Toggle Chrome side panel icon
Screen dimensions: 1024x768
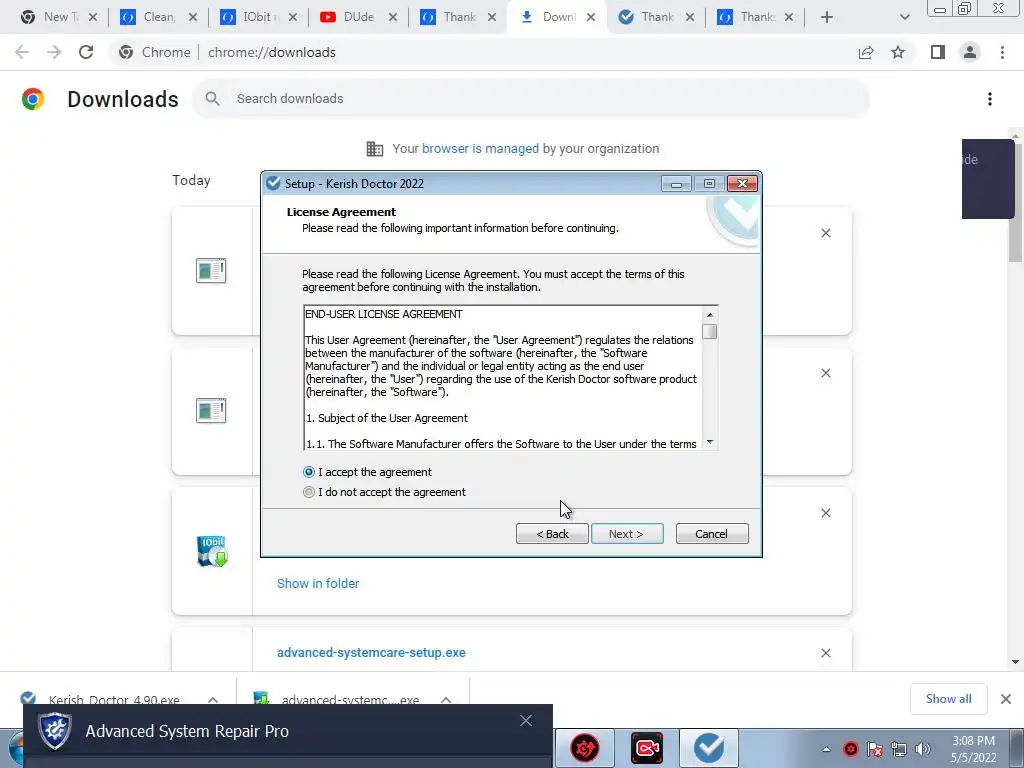click(x=938, y=52)
